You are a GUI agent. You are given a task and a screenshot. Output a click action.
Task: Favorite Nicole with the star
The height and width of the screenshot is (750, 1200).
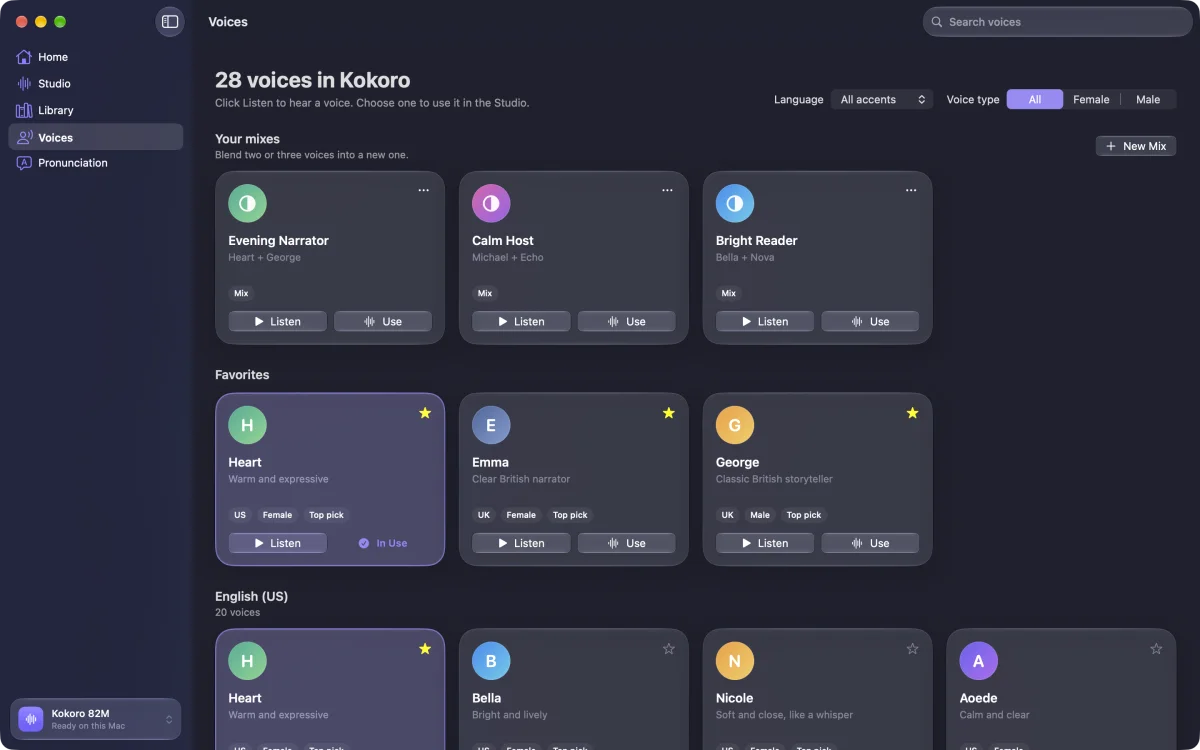coord(912,649)
